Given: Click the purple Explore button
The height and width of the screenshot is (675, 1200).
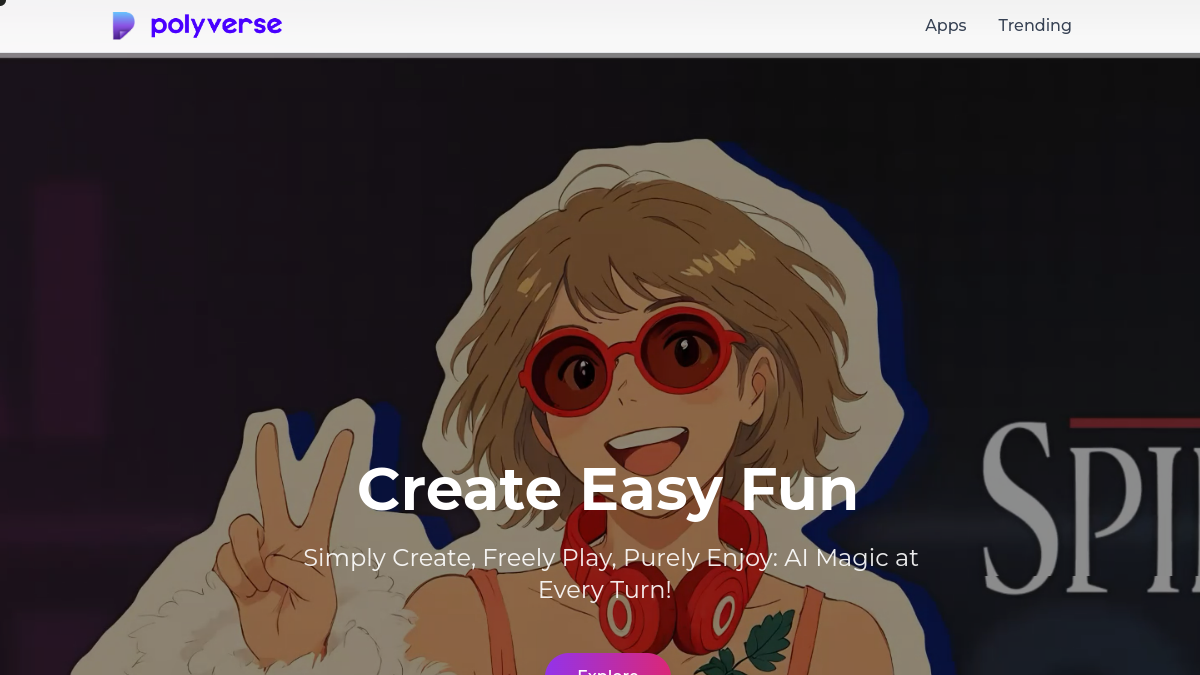Looking at the screenshot, I should click(x=608, y=665).
